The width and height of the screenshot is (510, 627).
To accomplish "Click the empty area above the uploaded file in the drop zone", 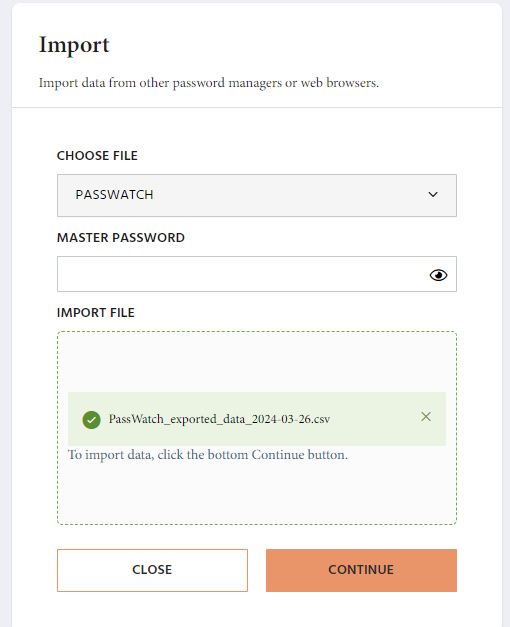I will (x=257, y=362).
